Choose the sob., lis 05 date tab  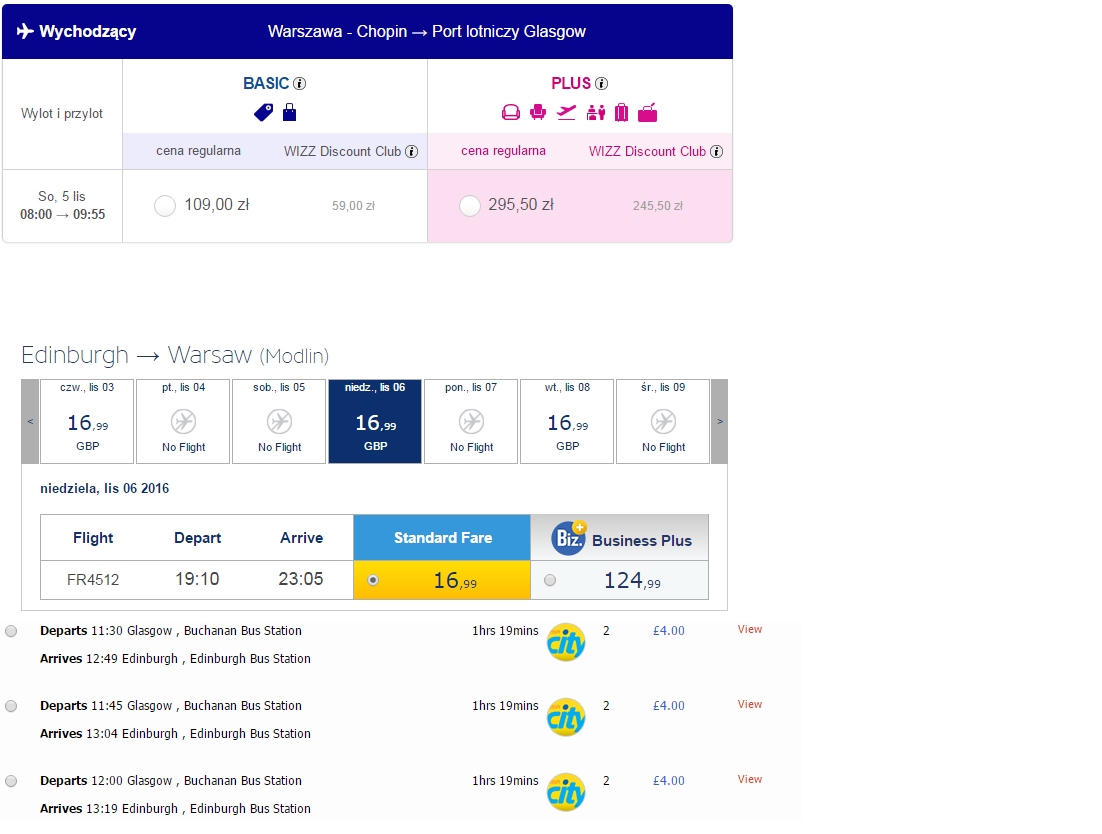coord(280,422)
